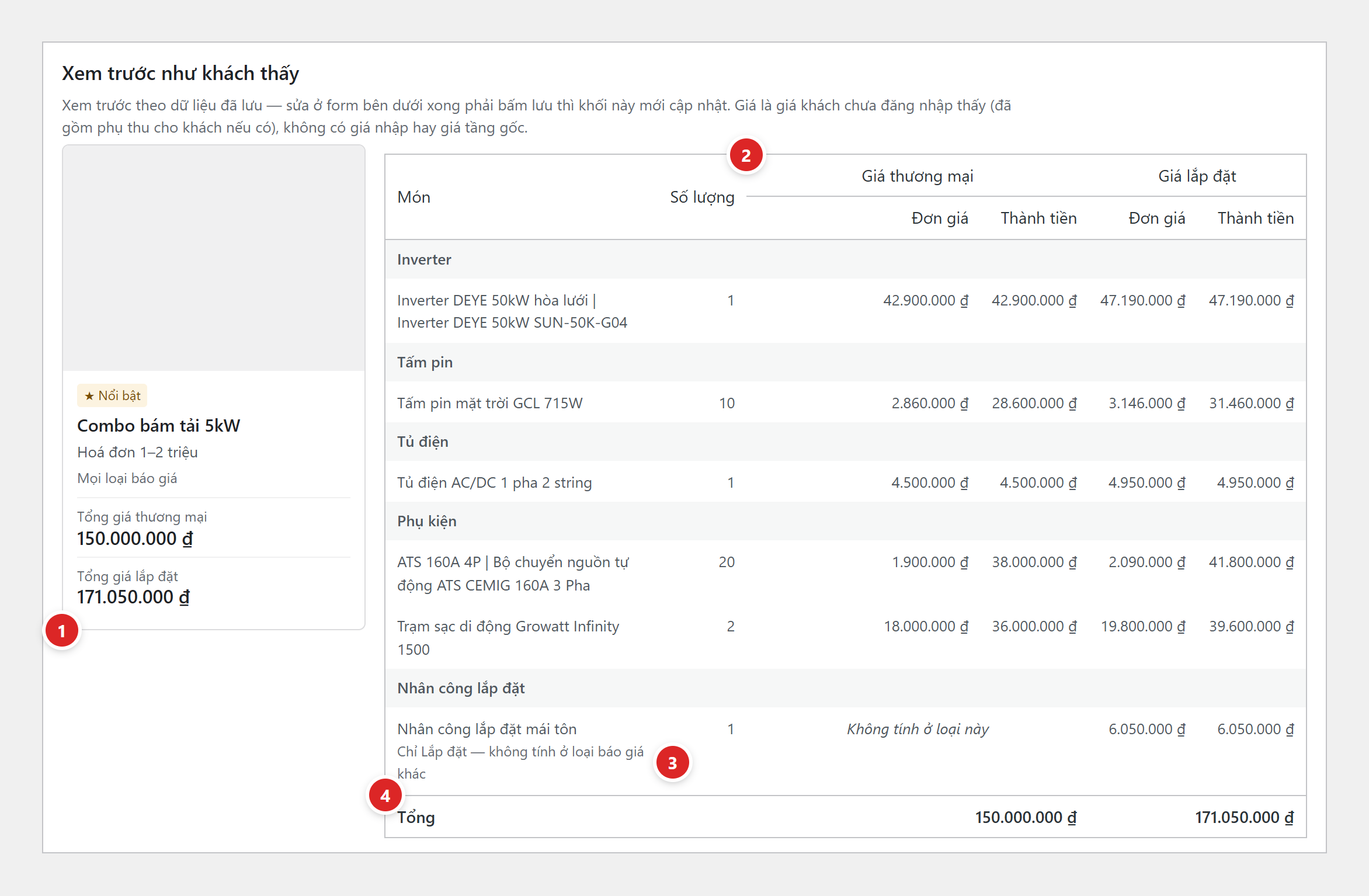This screenshot has width=1369, height=896.
Task: Click the combo image placeholder thumbnail
Action: coord(214,258)
